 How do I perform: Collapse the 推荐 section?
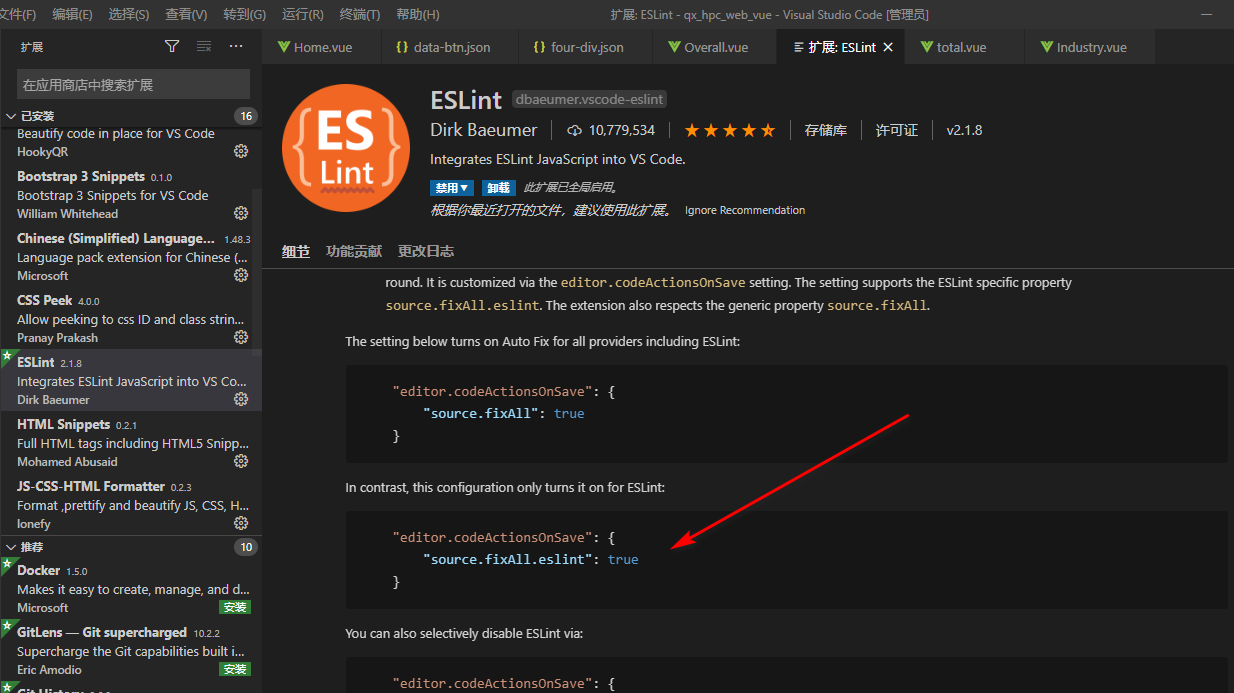click(x=11, y=547)
